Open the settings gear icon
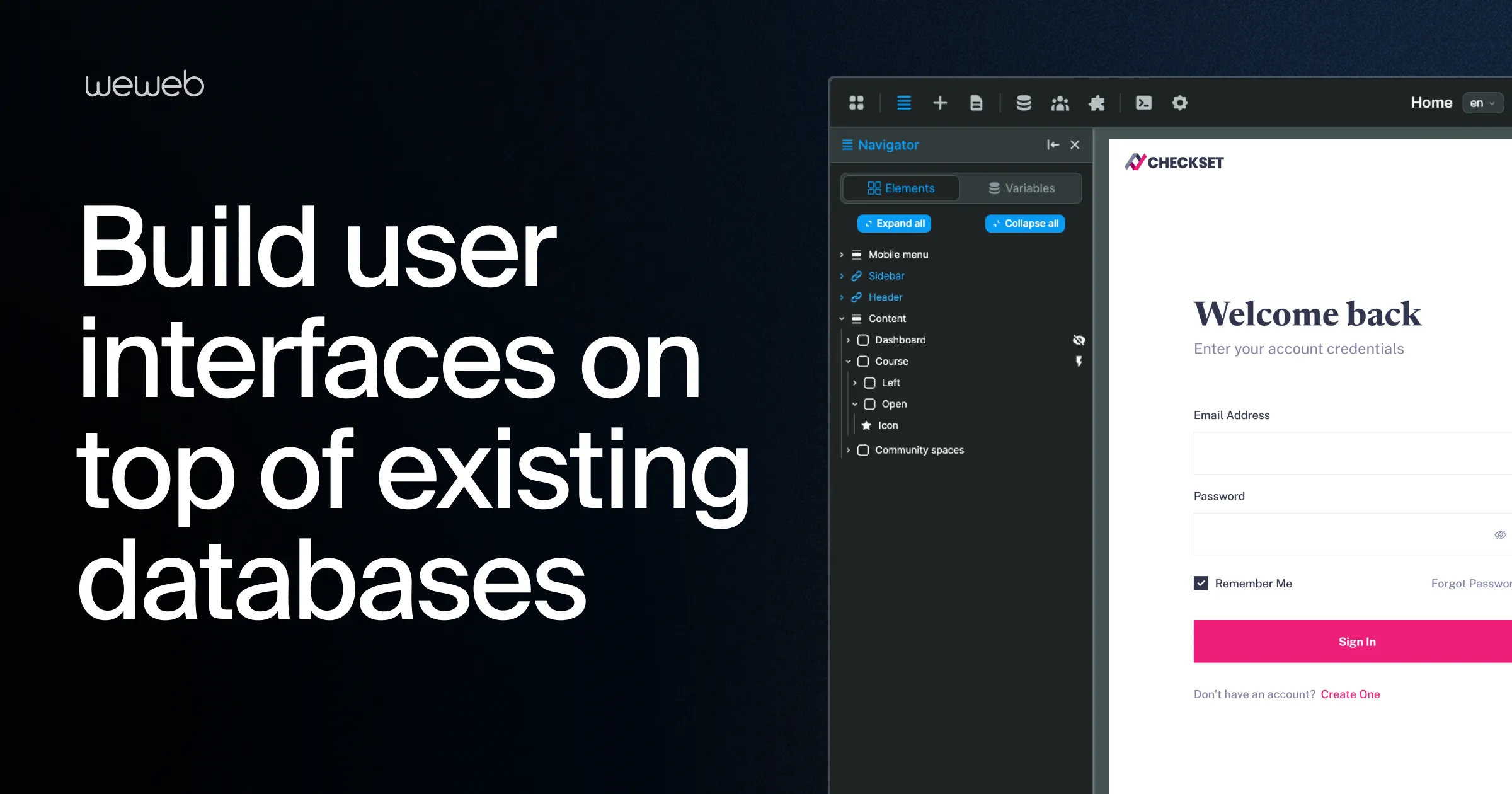1512x794 pixels. (1180, 103)
